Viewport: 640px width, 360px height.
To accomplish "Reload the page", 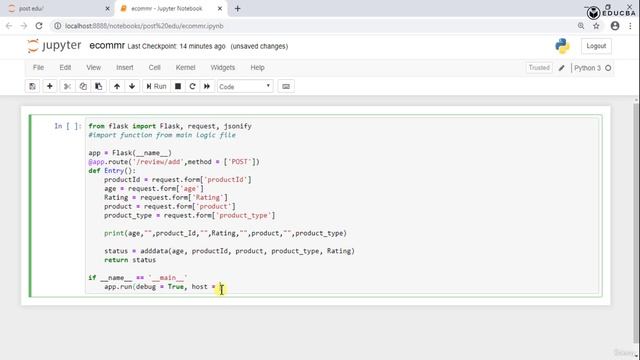I will click(x=39, y=26).
